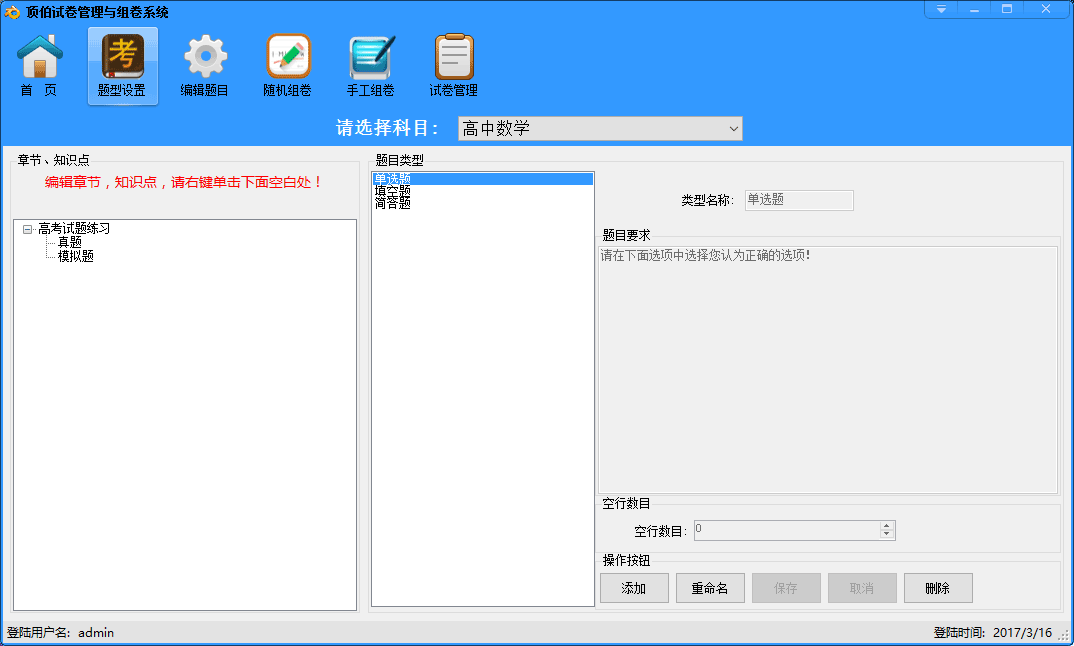Open the title bar dropdown arrow menu
Image resolution: width=1074 pixels, height=646 pixels.
pyautogui.click(x=941, y=9)
